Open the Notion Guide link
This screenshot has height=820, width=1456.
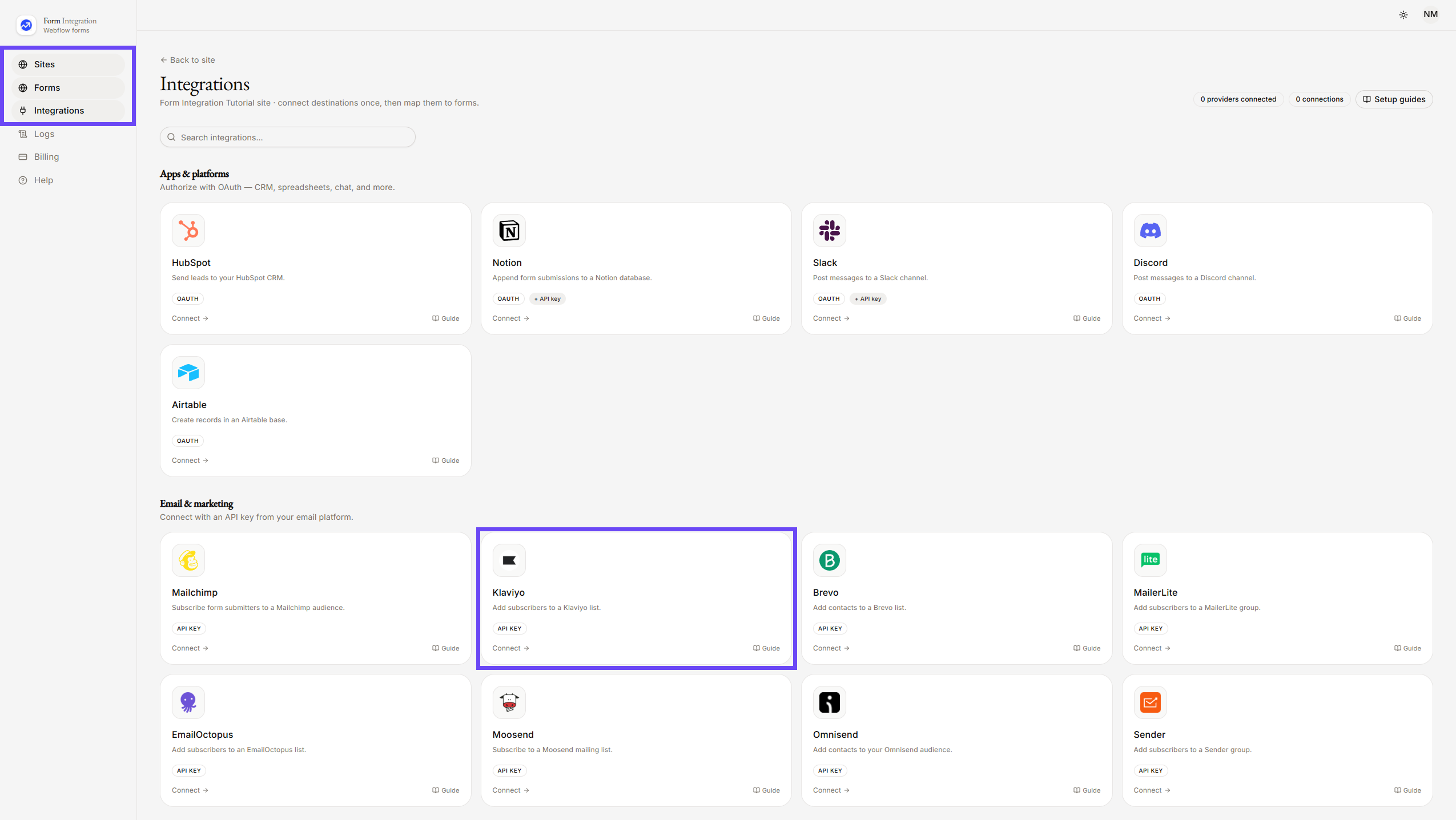coord(766,318)
